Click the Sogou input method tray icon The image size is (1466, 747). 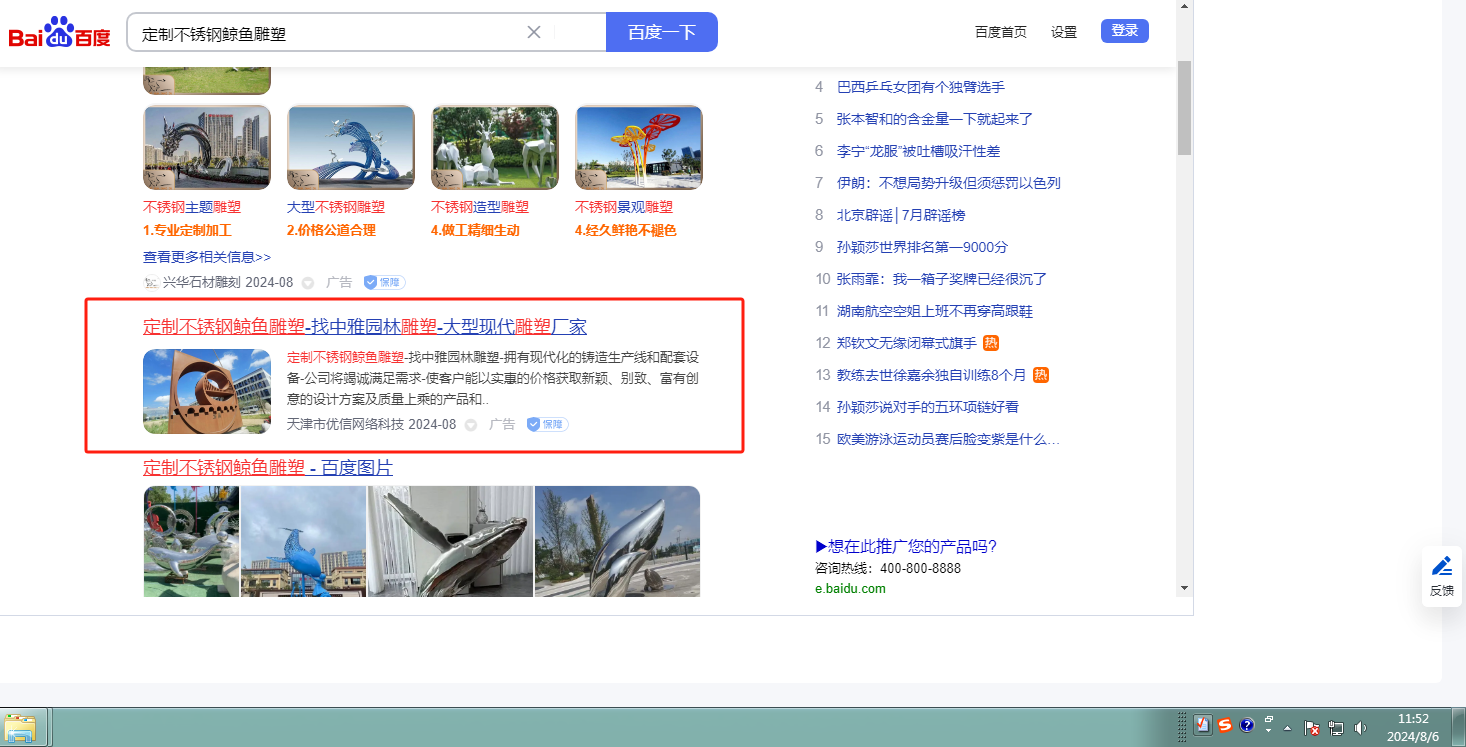coord(1225,726)
